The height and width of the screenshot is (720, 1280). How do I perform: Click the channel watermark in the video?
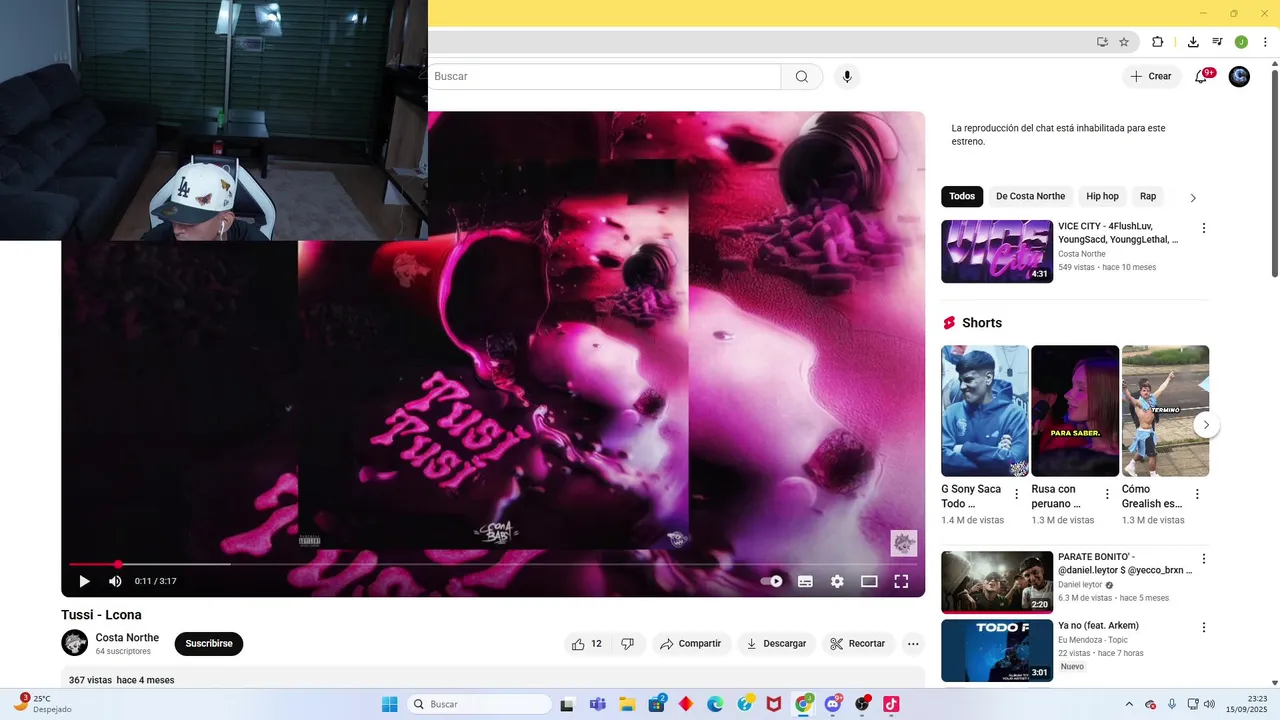pyautogui.click(x=904, y=543)
